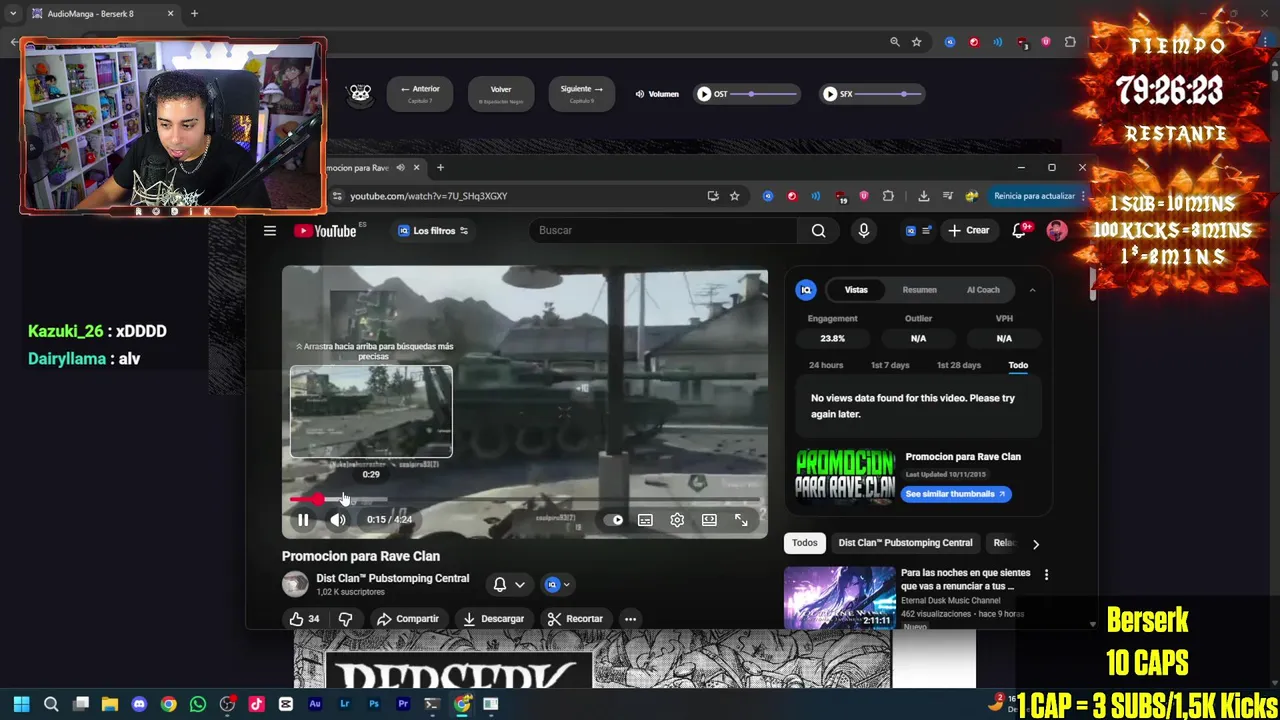Show more filter chips with right arrow

click(1036, 544)
